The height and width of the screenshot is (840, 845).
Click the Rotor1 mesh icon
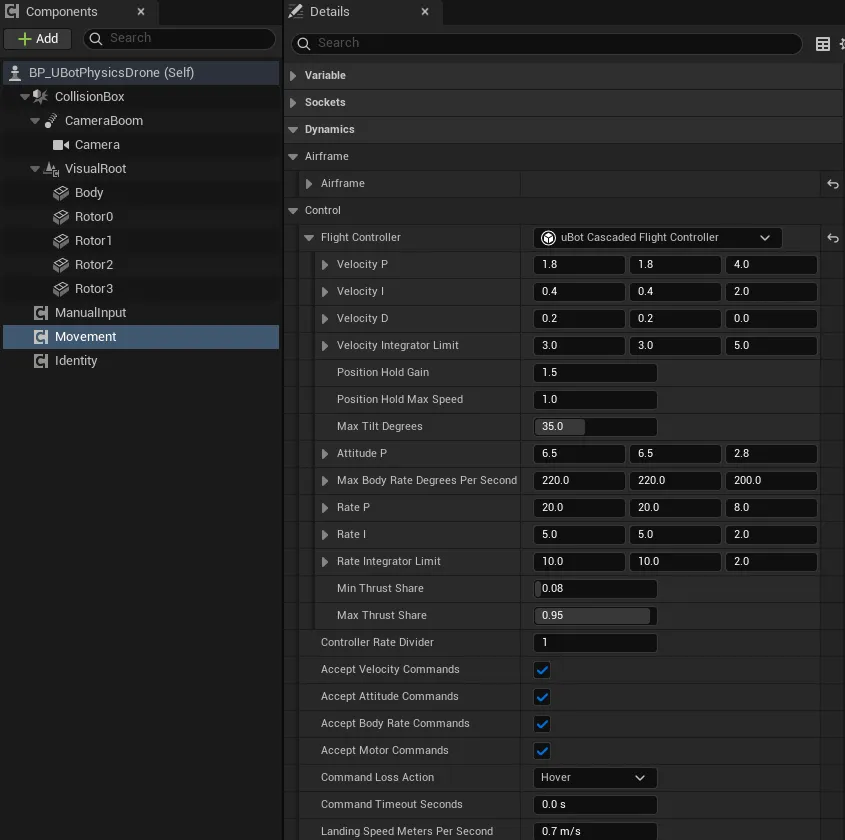pos(61,241)
